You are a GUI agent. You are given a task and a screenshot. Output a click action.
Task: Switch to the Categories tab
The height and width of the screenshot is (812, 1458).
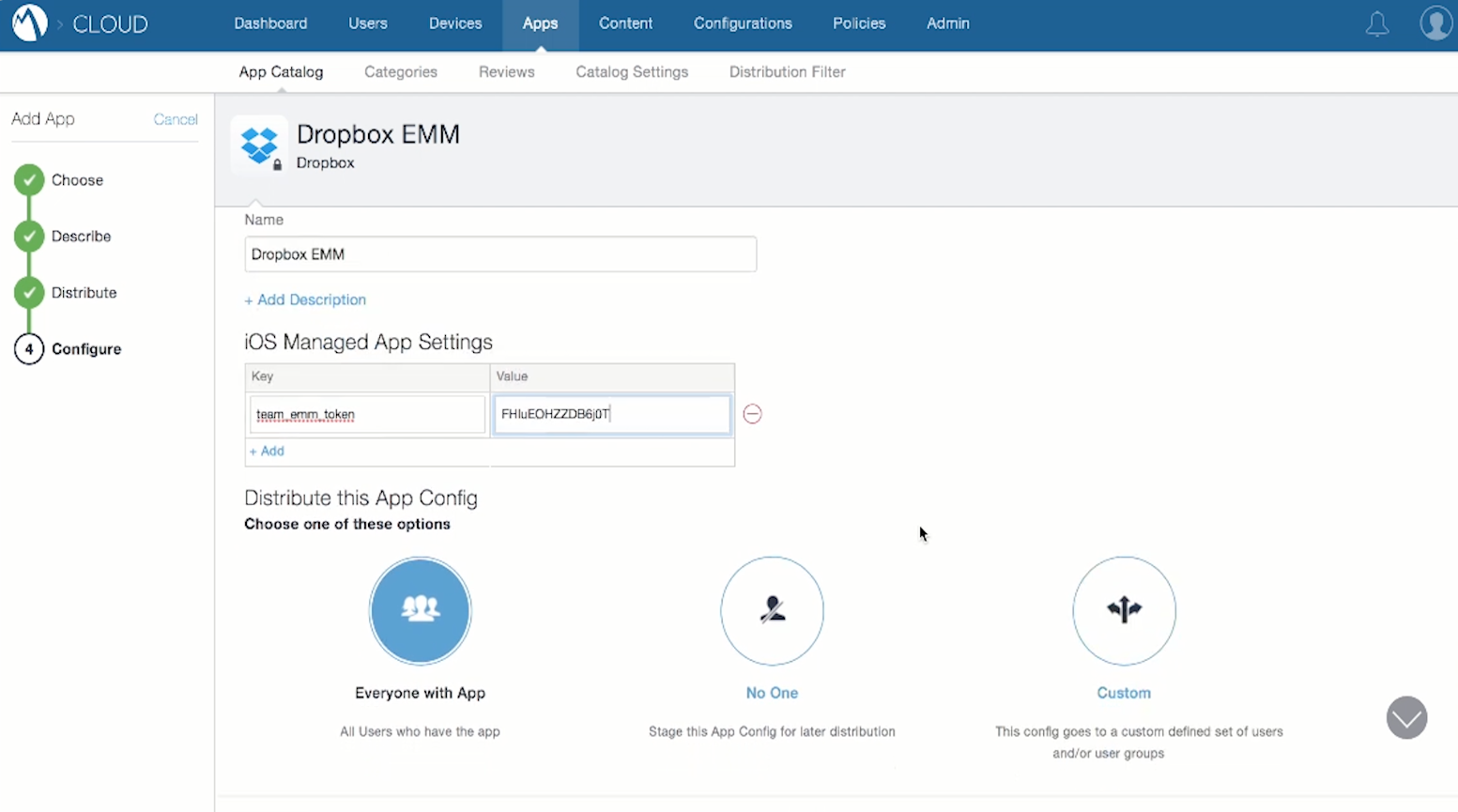tap(401, 72)
